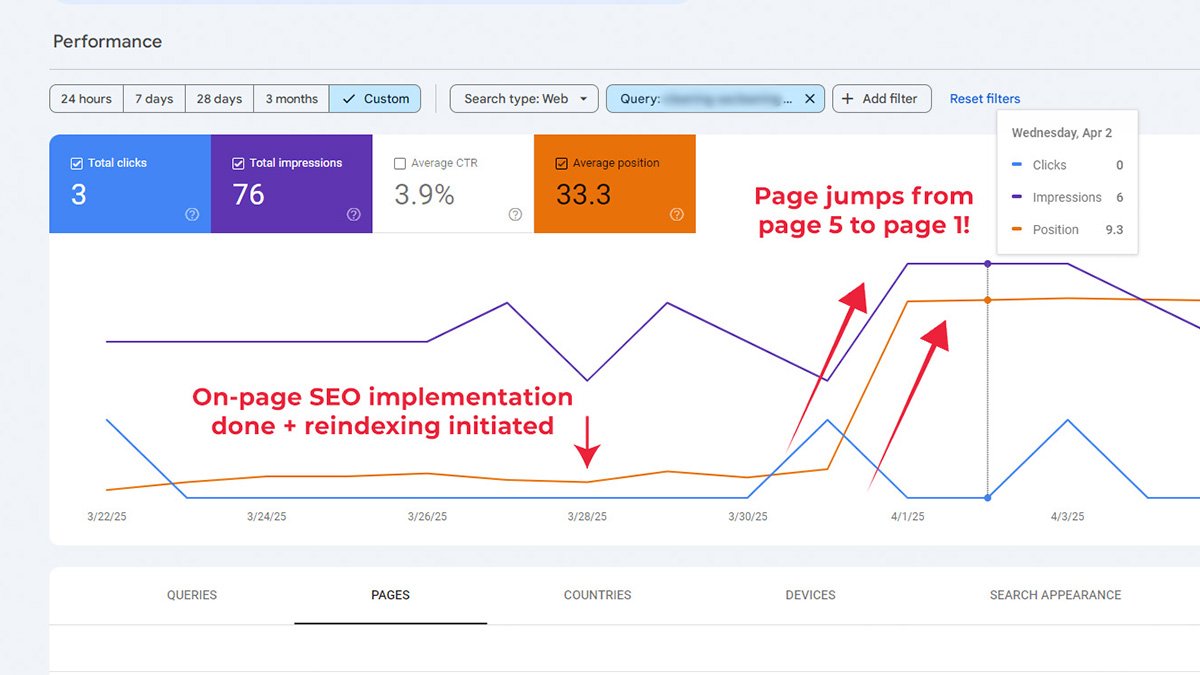This screenshot has width=1200, height=675.
Task: Open the Search type: Web dropdown
Action: 524,99
